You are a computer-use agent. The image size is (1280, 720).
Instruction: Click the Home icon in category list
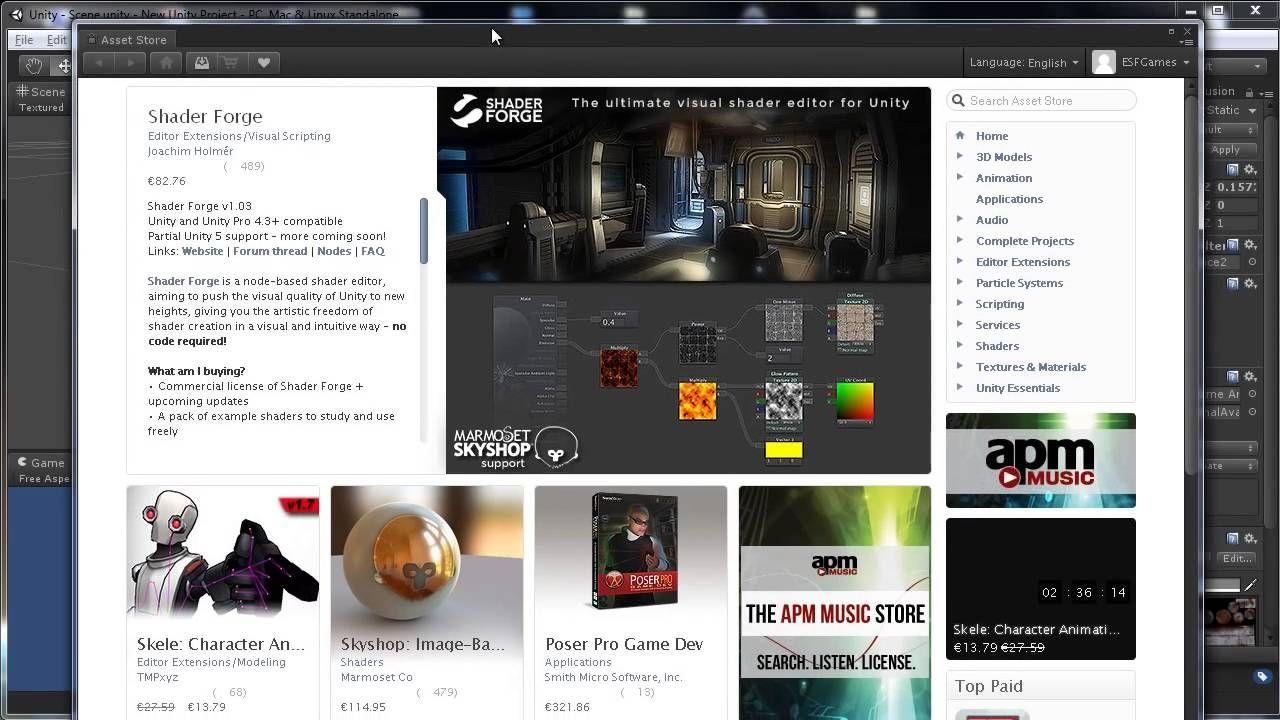(x=960, y=135)
